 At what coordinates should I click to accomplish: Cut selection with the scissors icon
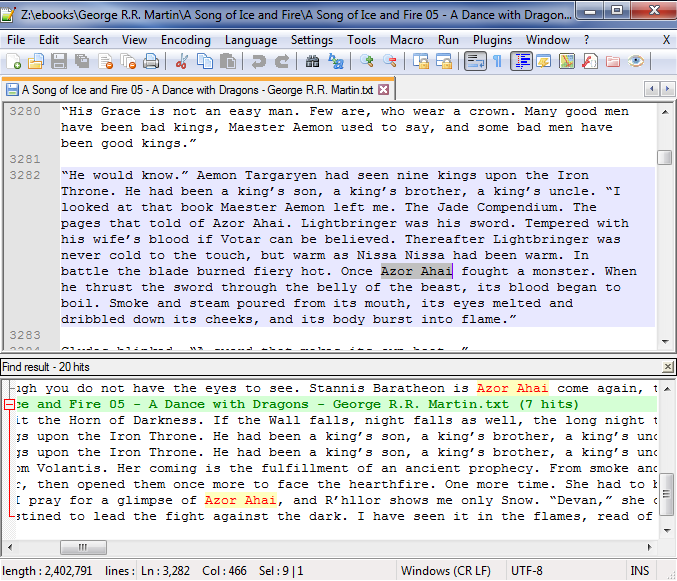[x=182, y=61]
